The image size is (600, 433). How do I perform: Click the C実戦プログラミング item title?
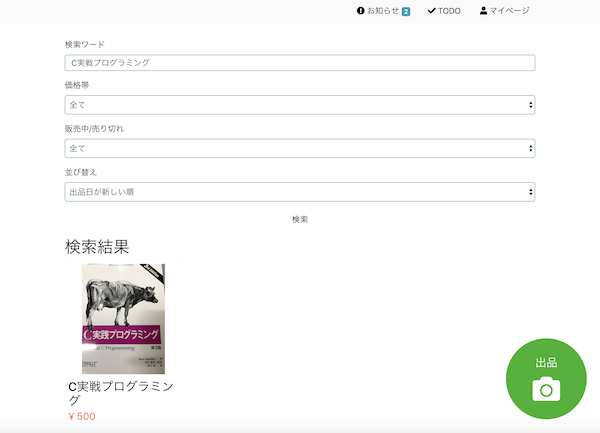[x=121, y=393]
